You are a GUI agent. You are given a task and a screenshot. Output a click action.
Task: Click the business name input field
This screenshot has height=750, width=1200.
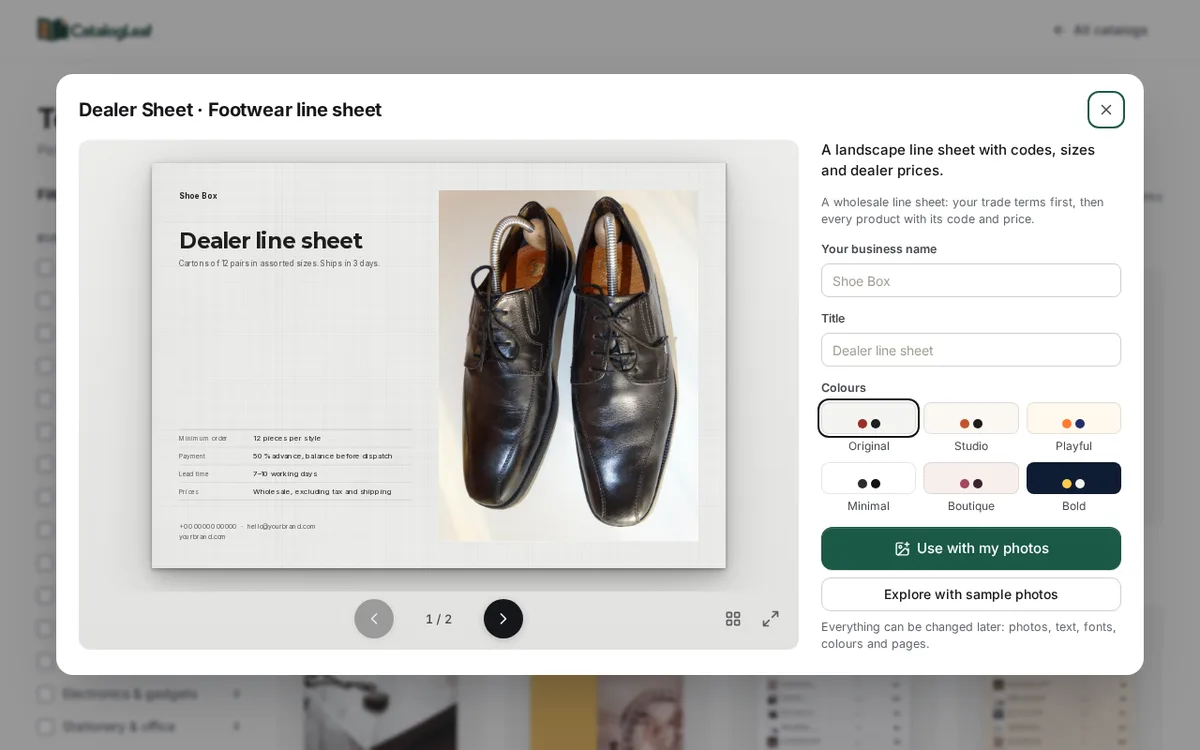971,280
